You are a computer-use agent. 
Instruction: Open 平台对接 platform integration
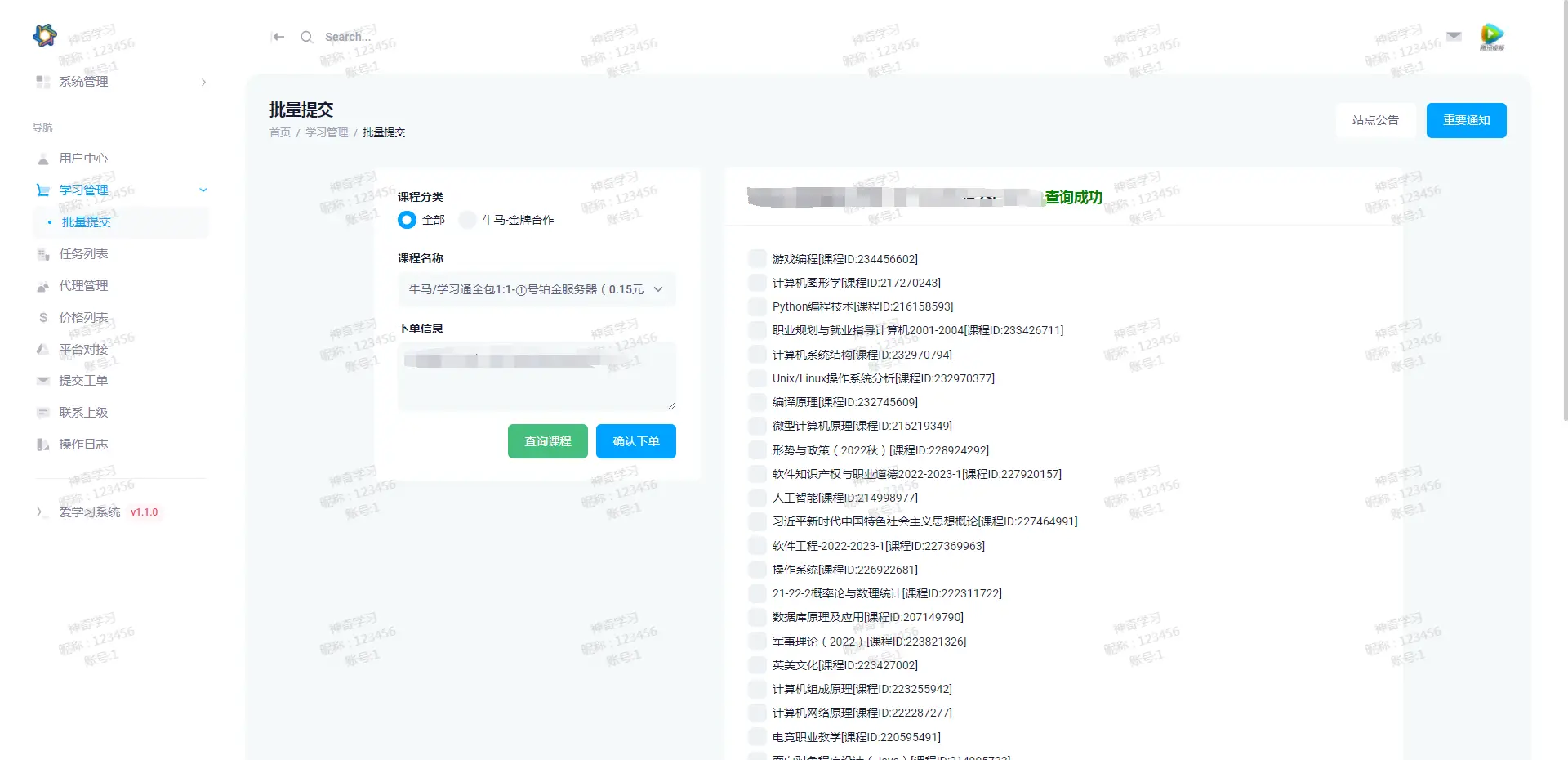[83, 349]
